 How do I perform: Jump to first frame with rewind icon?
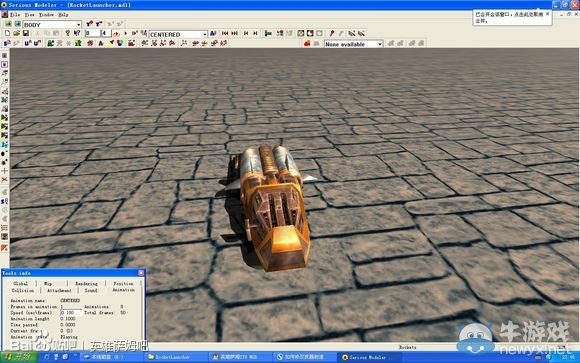(225, 34)
